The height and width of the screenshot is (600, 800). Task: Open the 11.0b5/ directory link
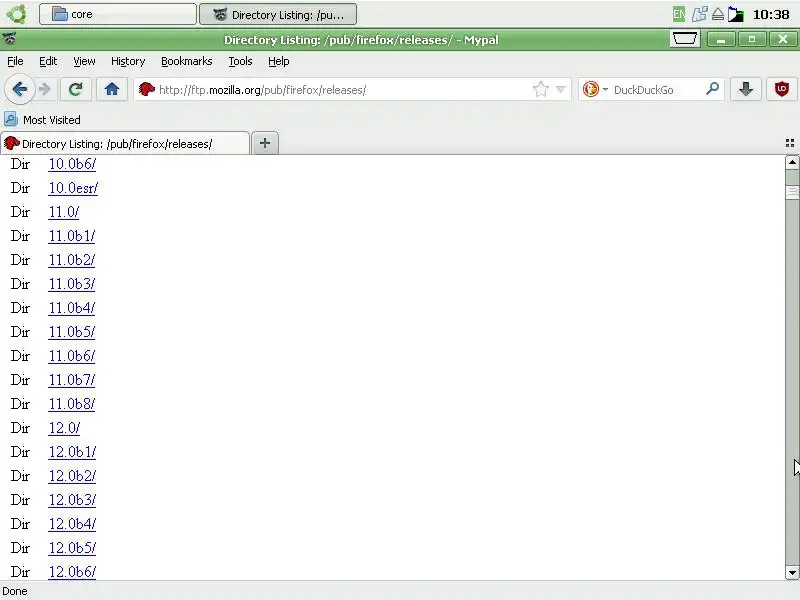71,332
